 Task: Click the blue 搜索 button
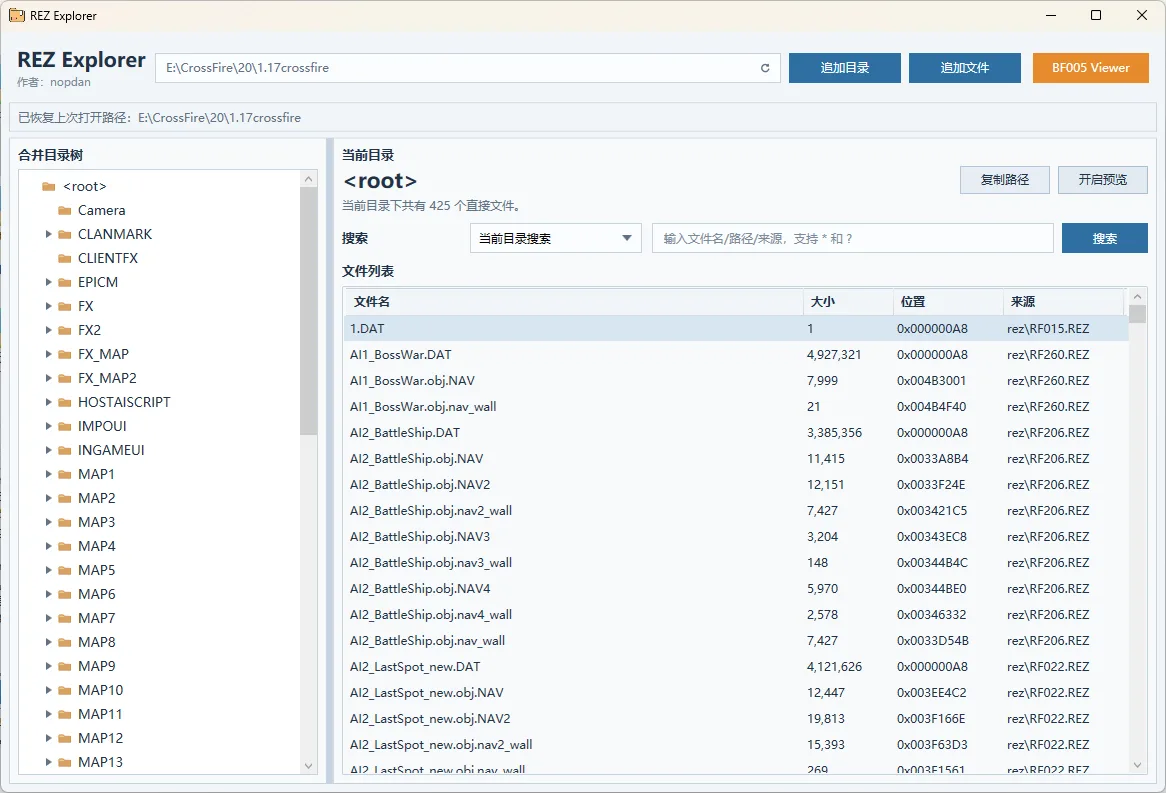(x=1104, y=238)
